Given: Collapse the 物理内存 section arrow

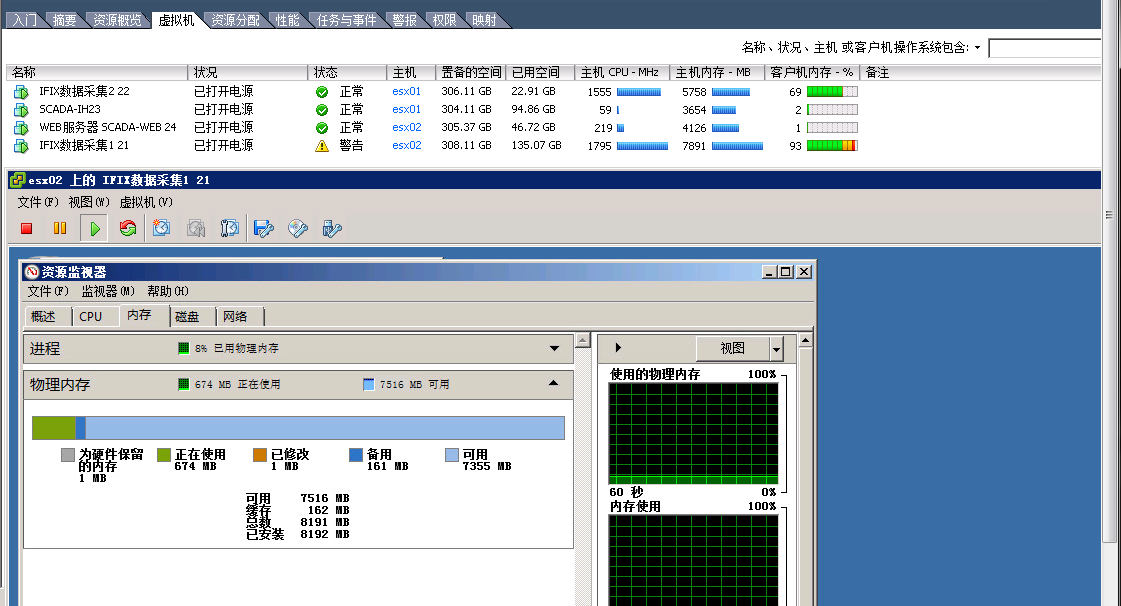Looking at the screenshot, I should [x=553, y=384].
